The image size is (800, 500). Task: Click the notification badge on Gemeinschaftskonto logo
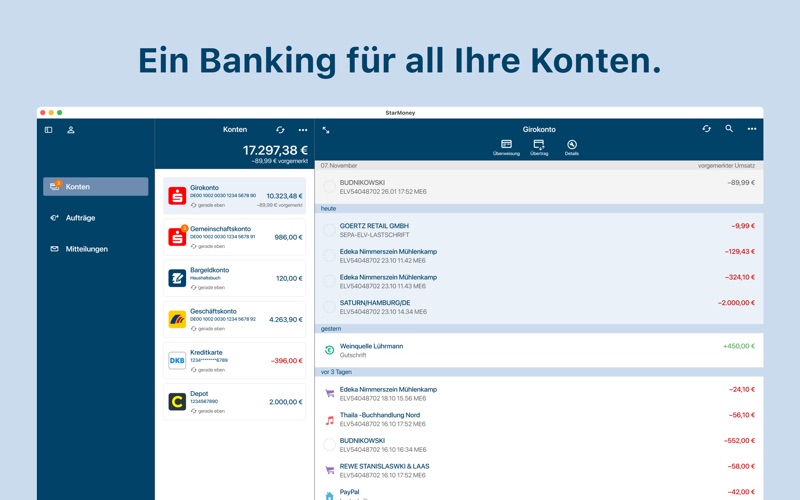[185, 229]
